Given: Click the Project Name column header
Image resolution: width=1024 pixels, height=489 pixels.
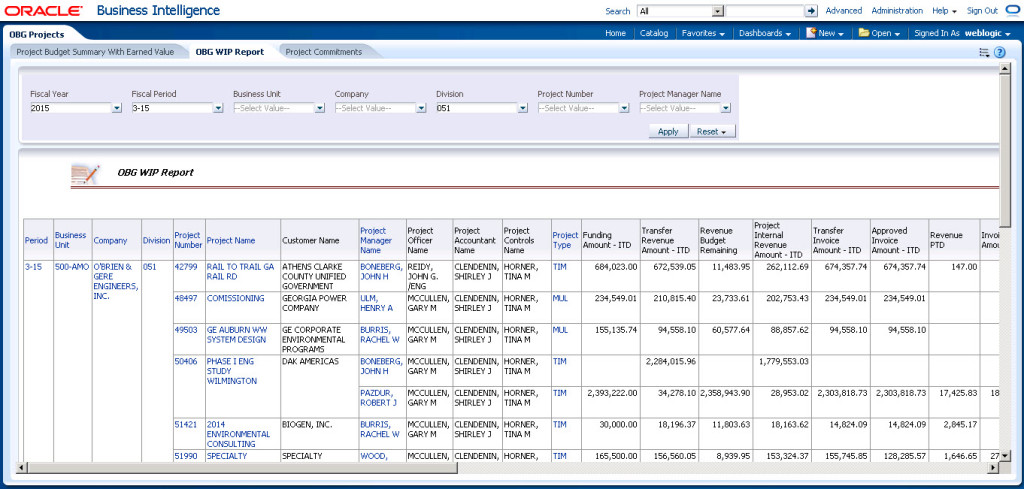Looking at the screenshot, I should pyautogui.click(x=231, y=240).
